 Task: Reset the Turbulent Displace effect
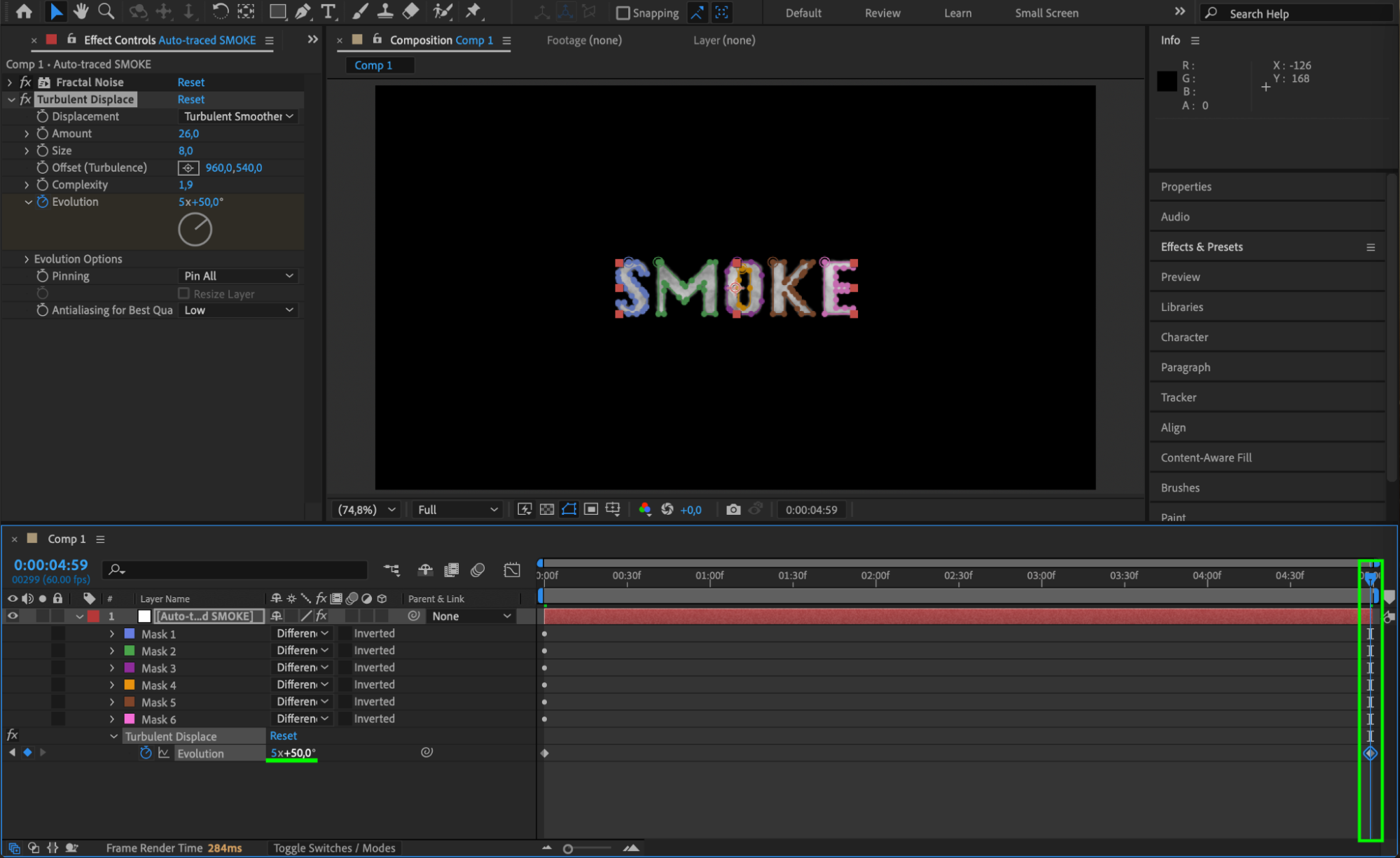190,99
